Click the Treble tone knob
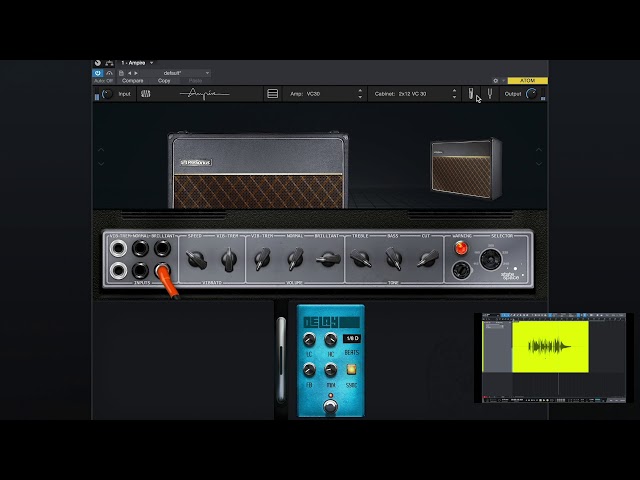The width and height of the screenshot is (640, 480). (360, 259)
